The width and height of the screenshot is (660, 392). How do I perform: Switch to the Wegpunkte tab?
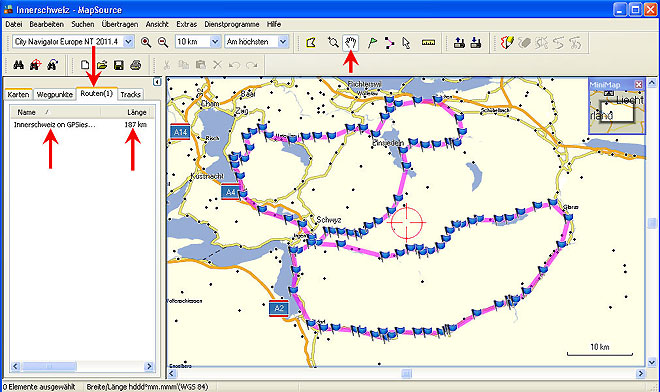(55, 95)
